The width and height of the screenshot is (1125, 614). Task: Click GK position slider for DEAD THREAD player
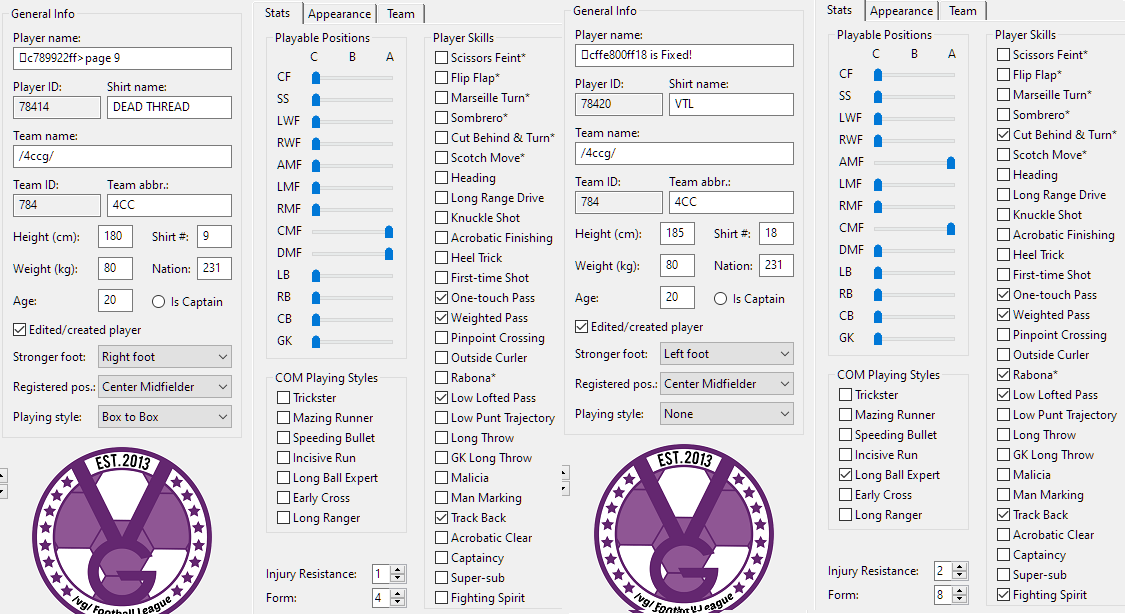[x=352, y=341]
